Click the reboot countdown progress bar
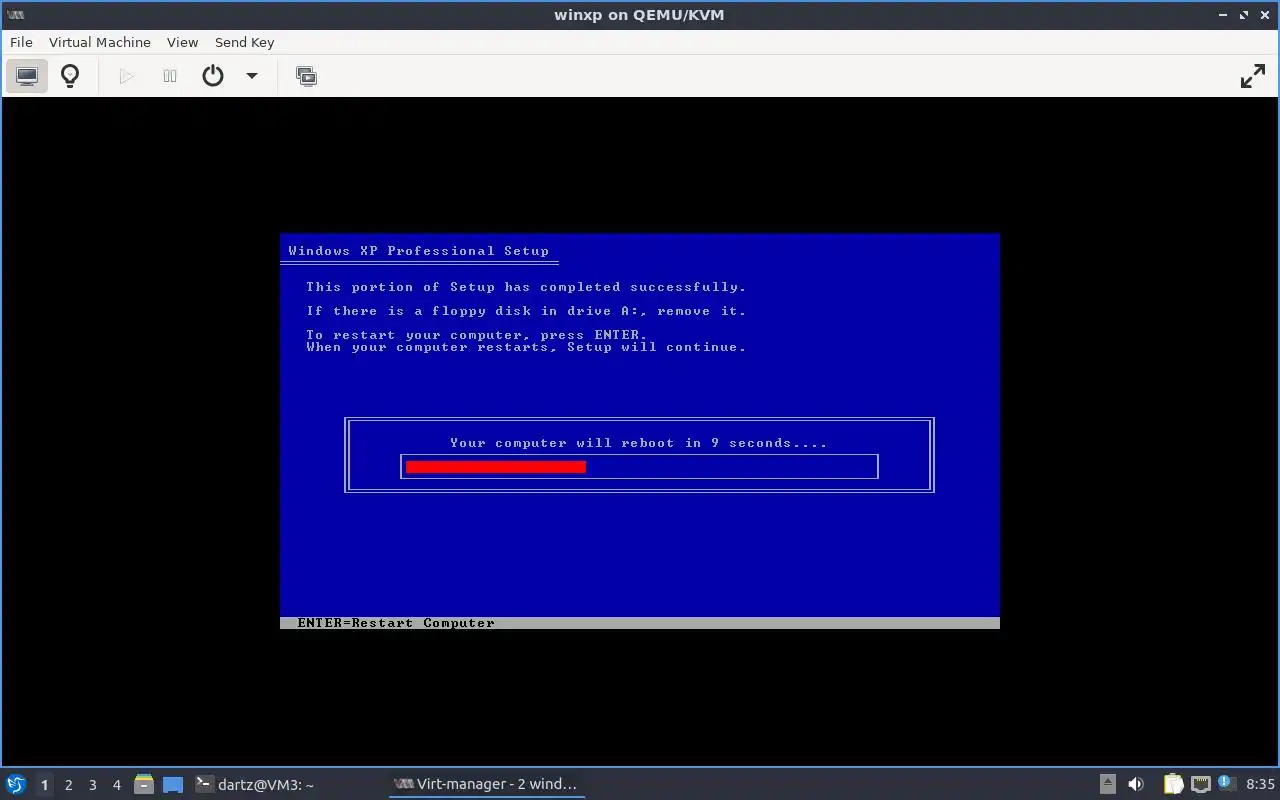Screen dimensions: 1280x800 coord(639,466)
